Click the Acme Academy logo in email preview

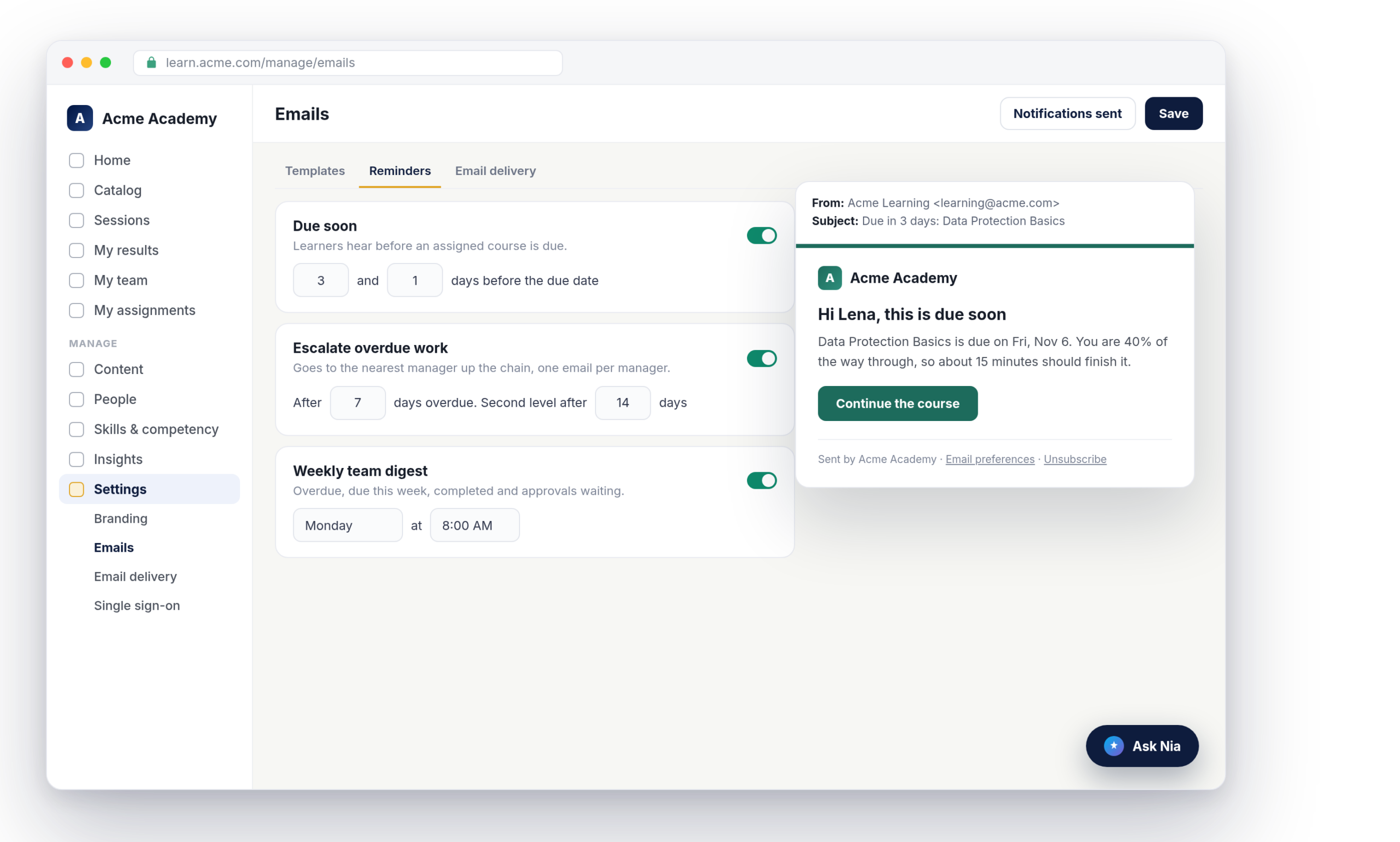coord(829,278)
